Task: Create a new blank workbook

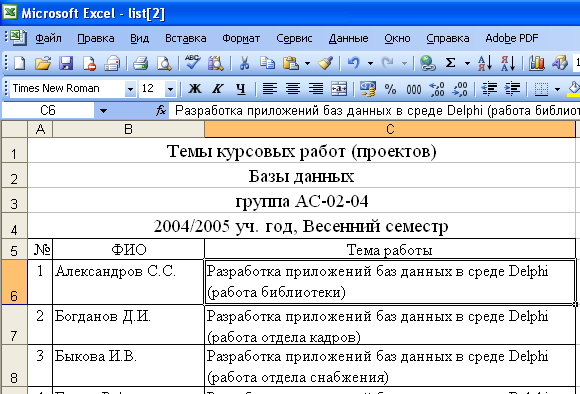Action: point(19,63)
